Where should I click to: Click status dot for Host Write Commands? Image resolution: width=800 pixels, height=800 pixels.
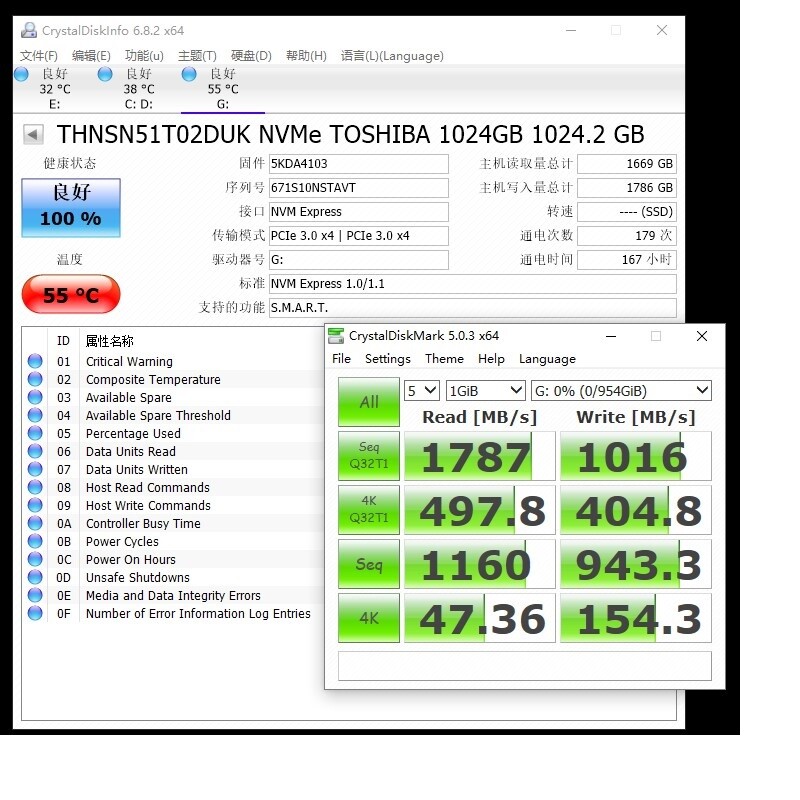coord(35,505)
